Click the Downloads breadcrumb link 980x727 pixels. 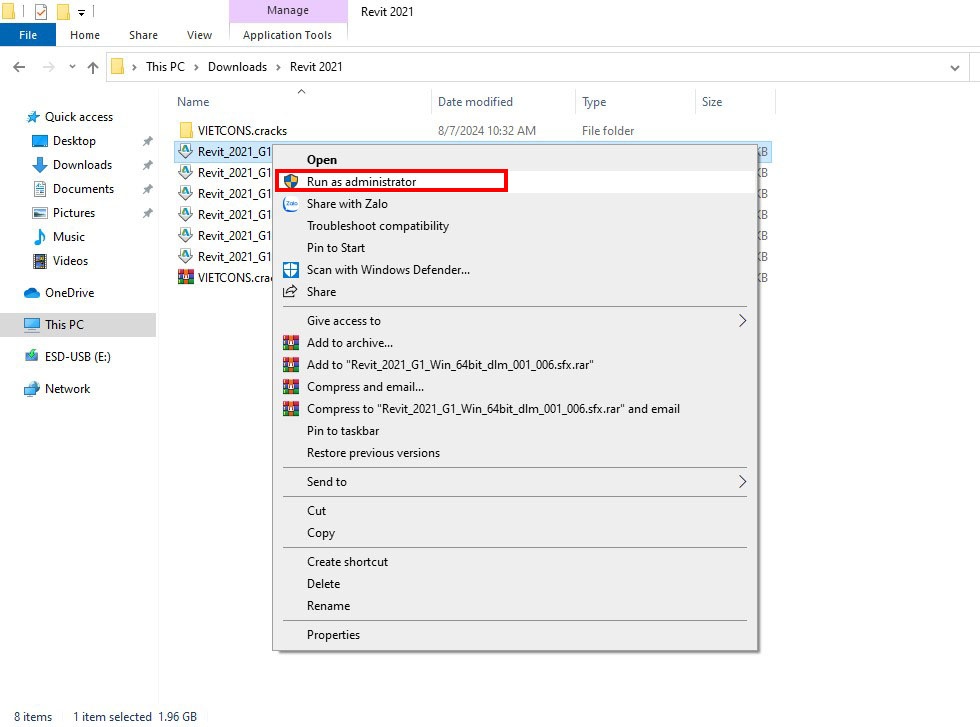tap(237, 66)
